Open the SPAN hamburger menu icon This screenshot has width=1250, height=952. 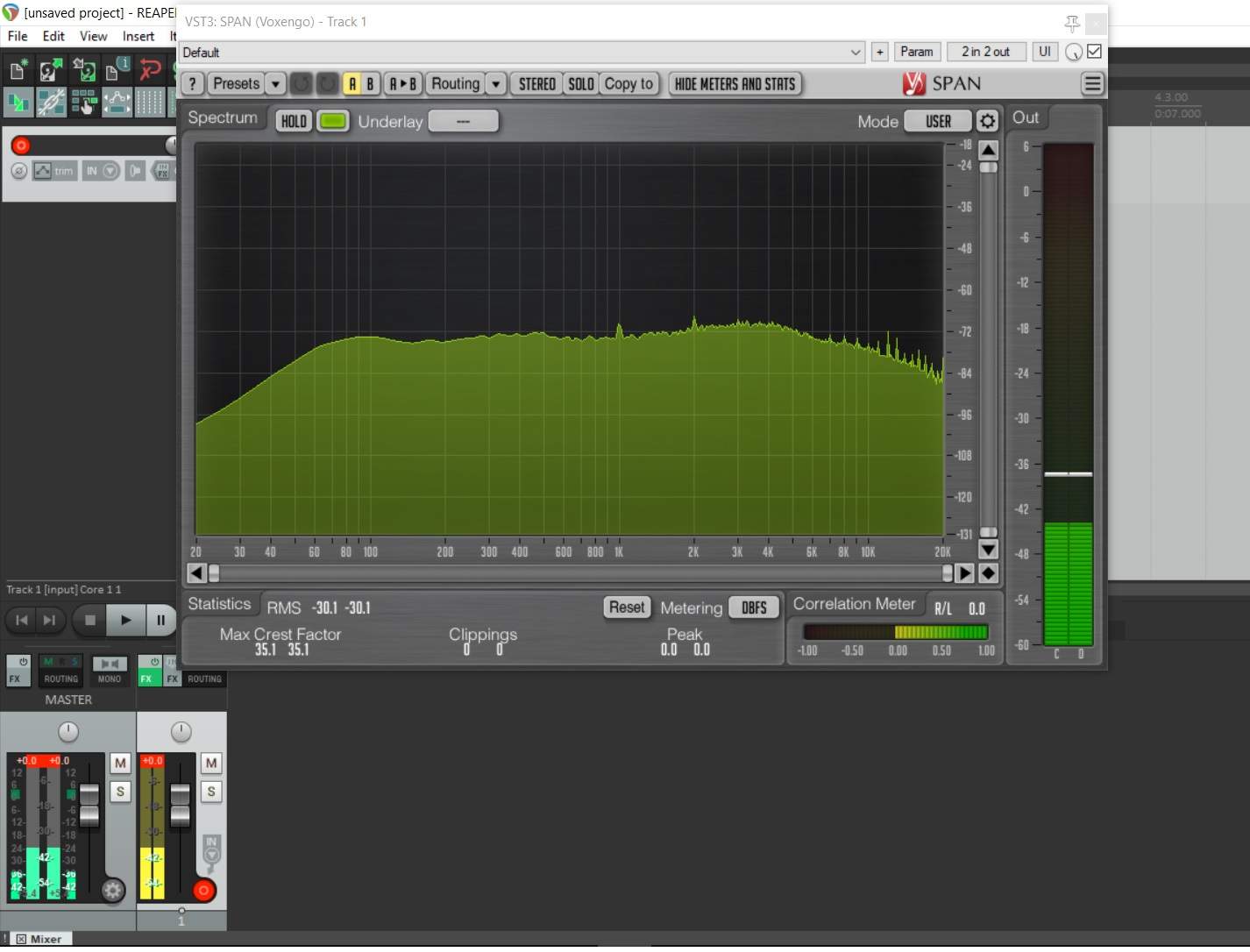[1092, 84]
